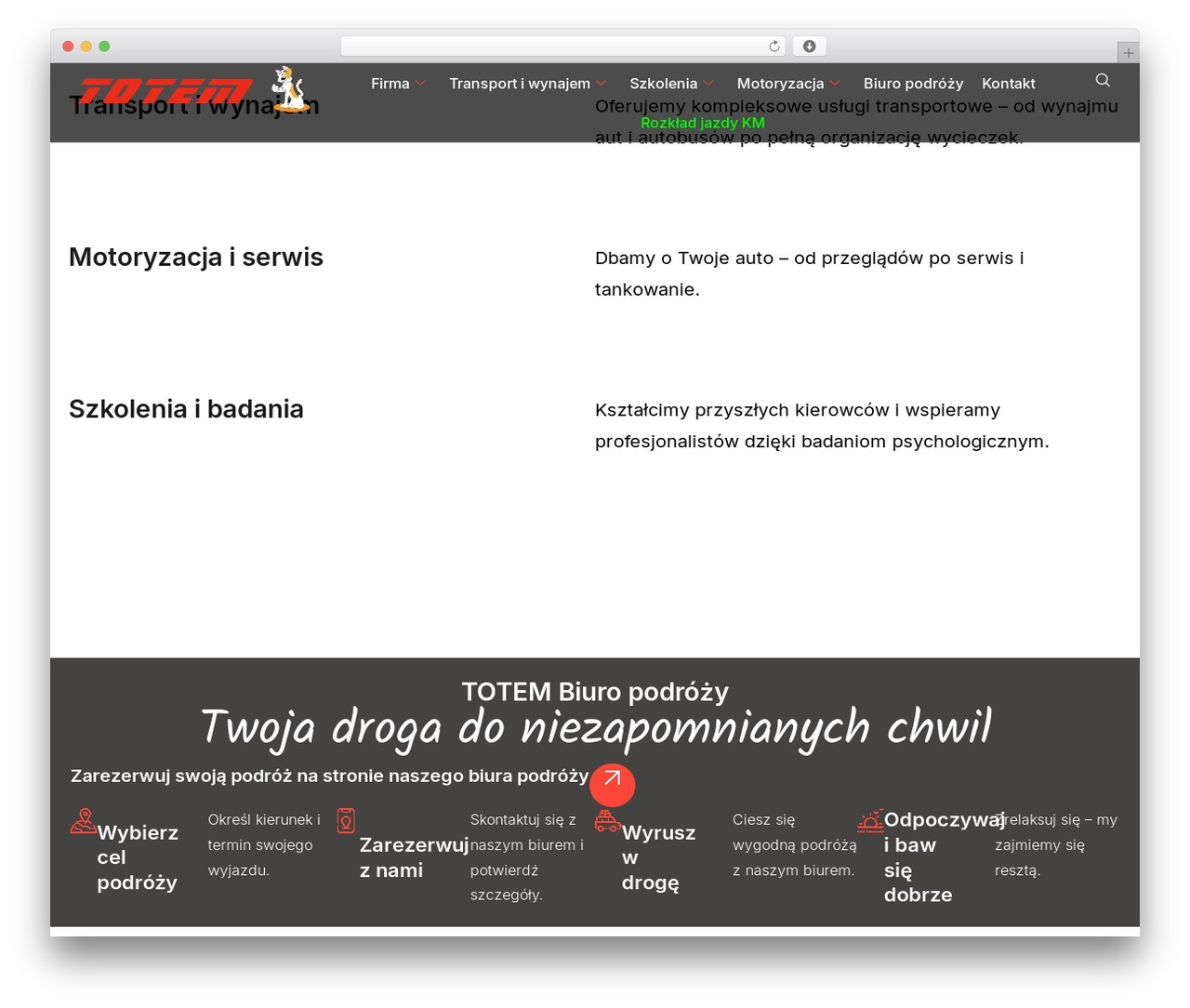
Task: Click the Szkolenia i badania heading
Action: [x=186, y=409]
